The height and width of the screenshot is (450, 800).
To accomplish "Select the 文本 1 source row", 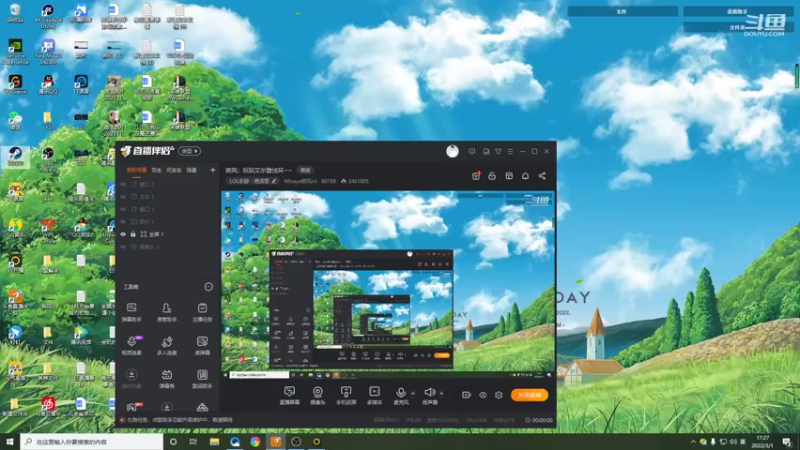I will point(168,197).
